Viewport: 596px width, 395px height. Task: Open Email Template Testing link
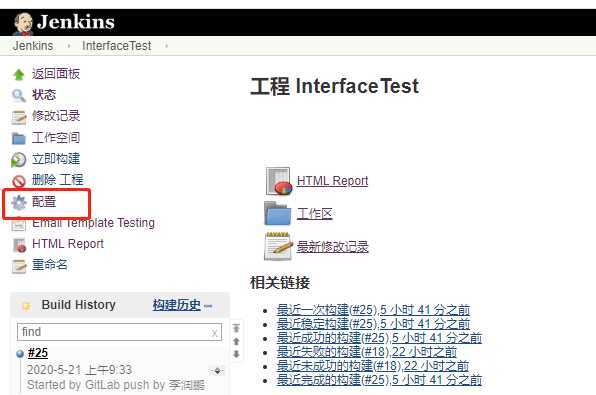pos(93,222)
